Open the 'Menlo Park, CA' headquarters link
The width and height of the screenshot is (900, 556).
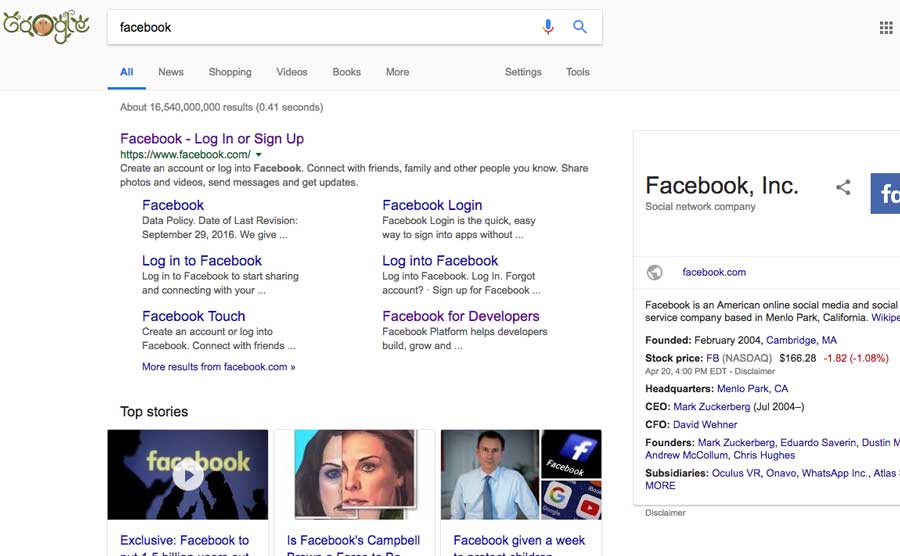point(752,388)
